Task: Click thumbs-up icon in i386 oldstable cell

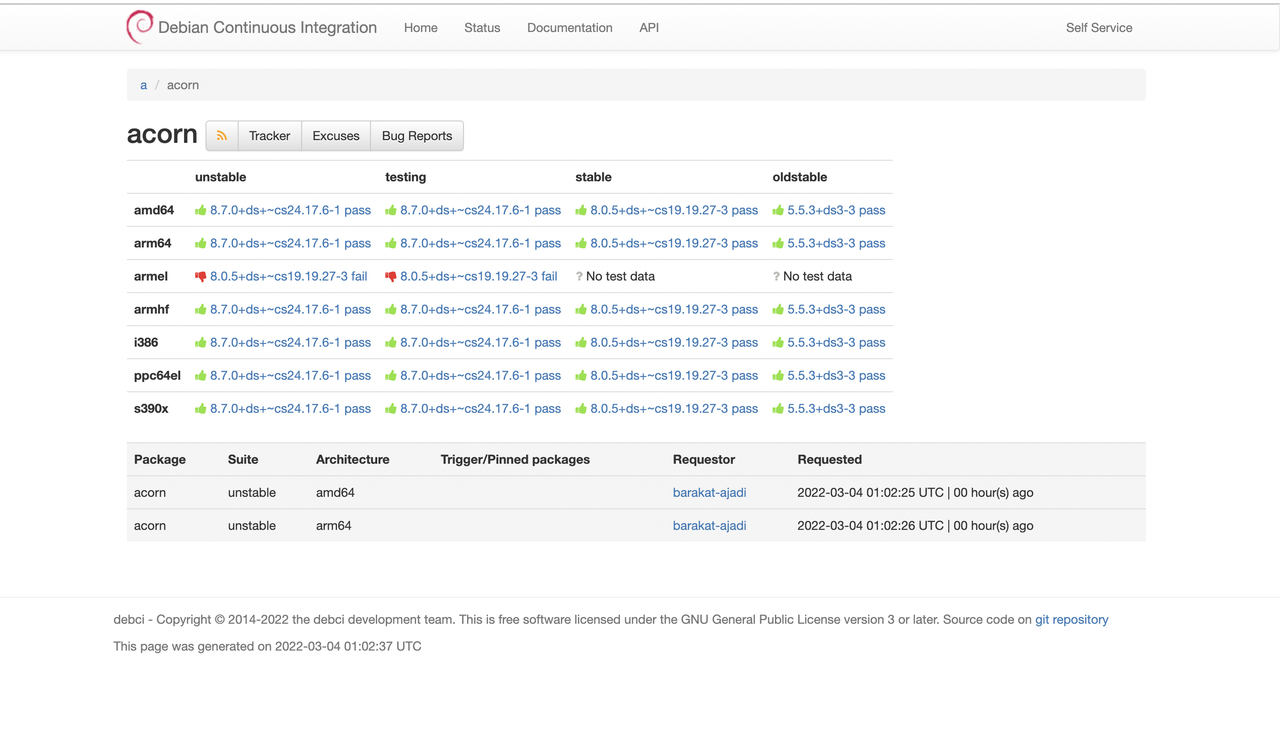Action: pos(778,342)
